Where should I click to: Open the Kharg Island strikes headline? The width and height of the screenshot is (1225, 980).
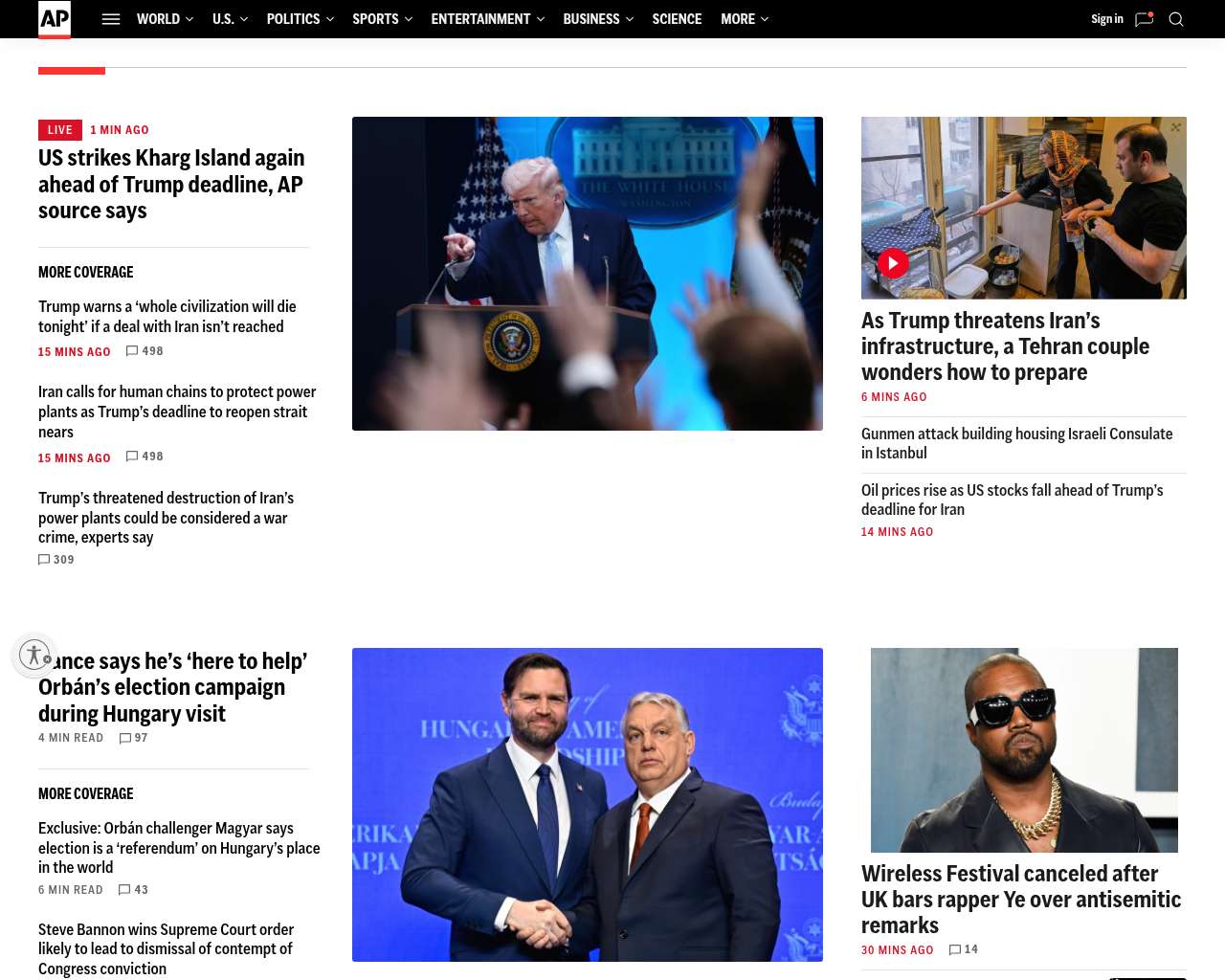coord(171,184)
